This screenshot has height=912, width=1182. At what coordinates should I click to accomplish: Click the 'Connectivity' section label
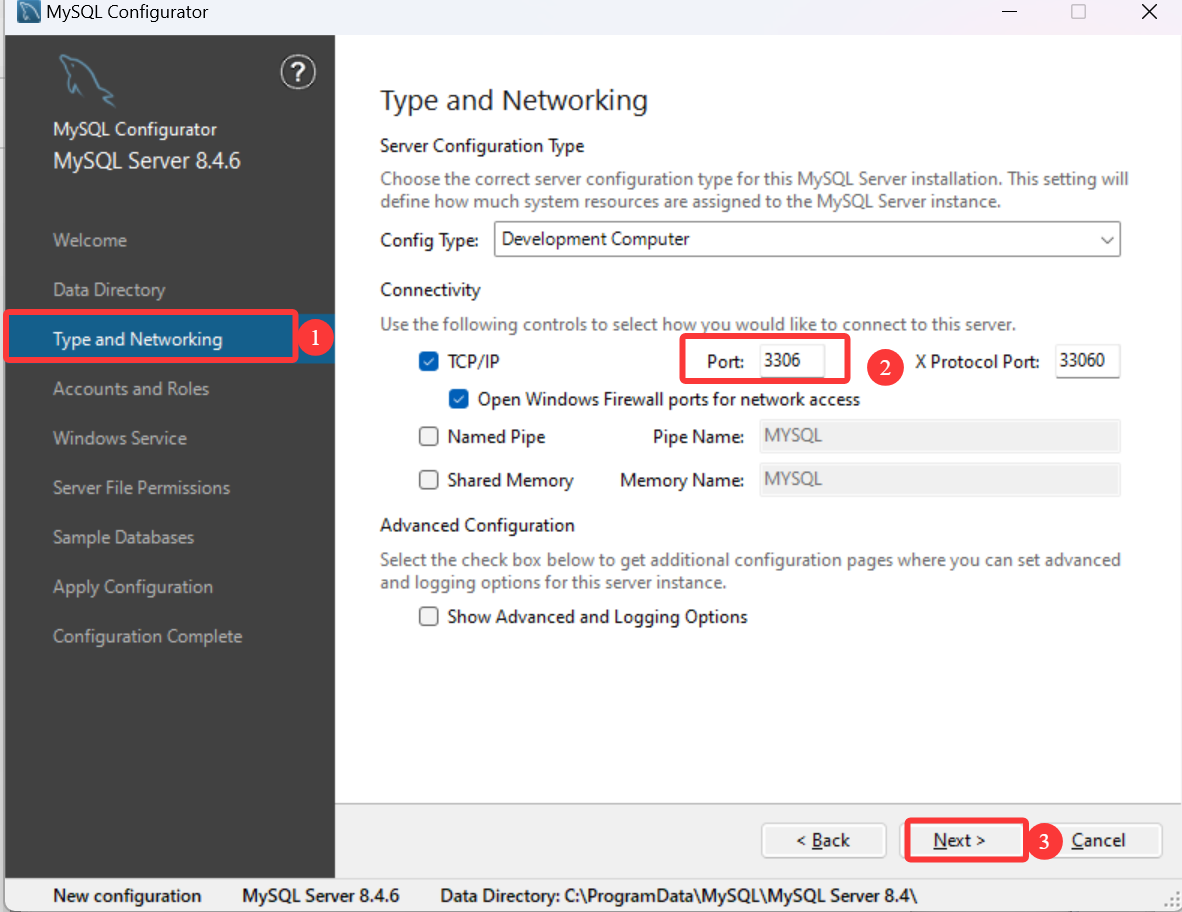pos(430,290)
